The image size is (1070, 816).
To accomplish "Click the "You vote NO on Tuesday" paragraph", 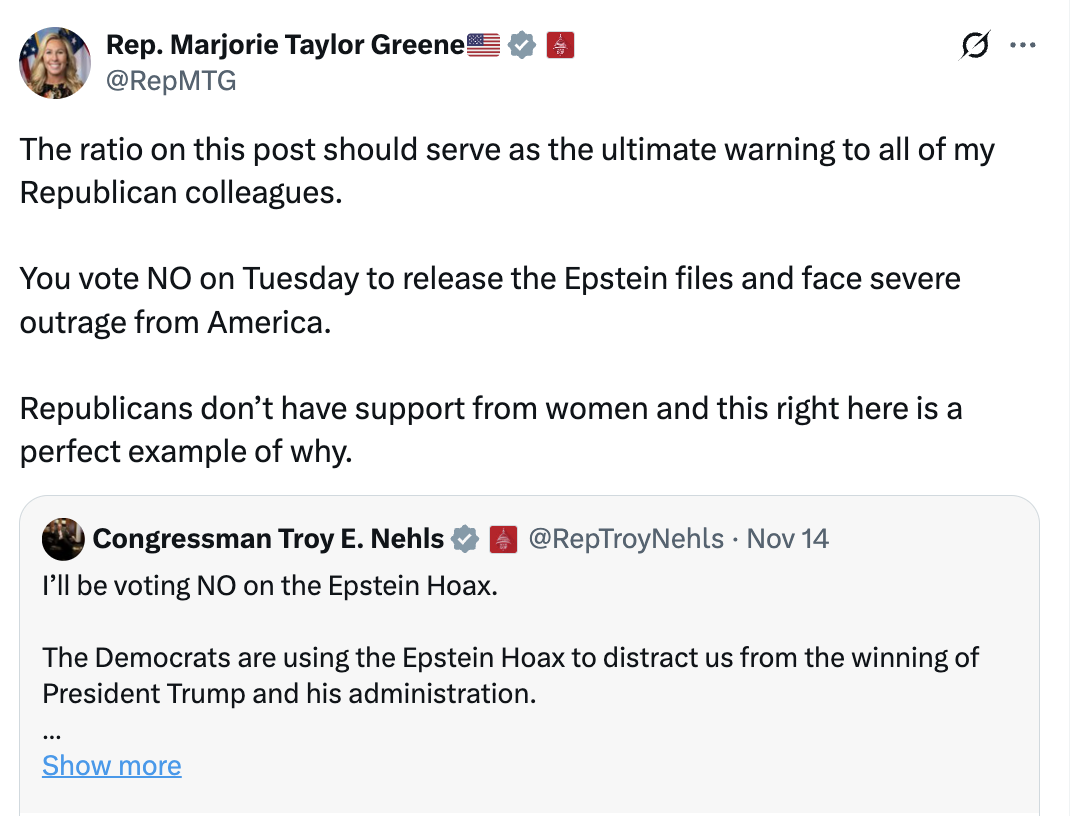I will click(x=489, y=298).
